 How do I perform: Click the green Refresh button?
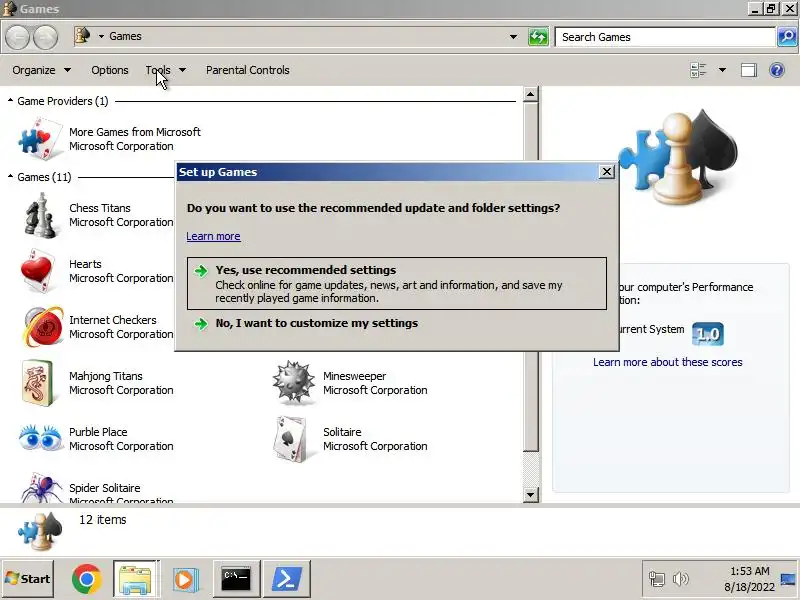click(538, 37)
